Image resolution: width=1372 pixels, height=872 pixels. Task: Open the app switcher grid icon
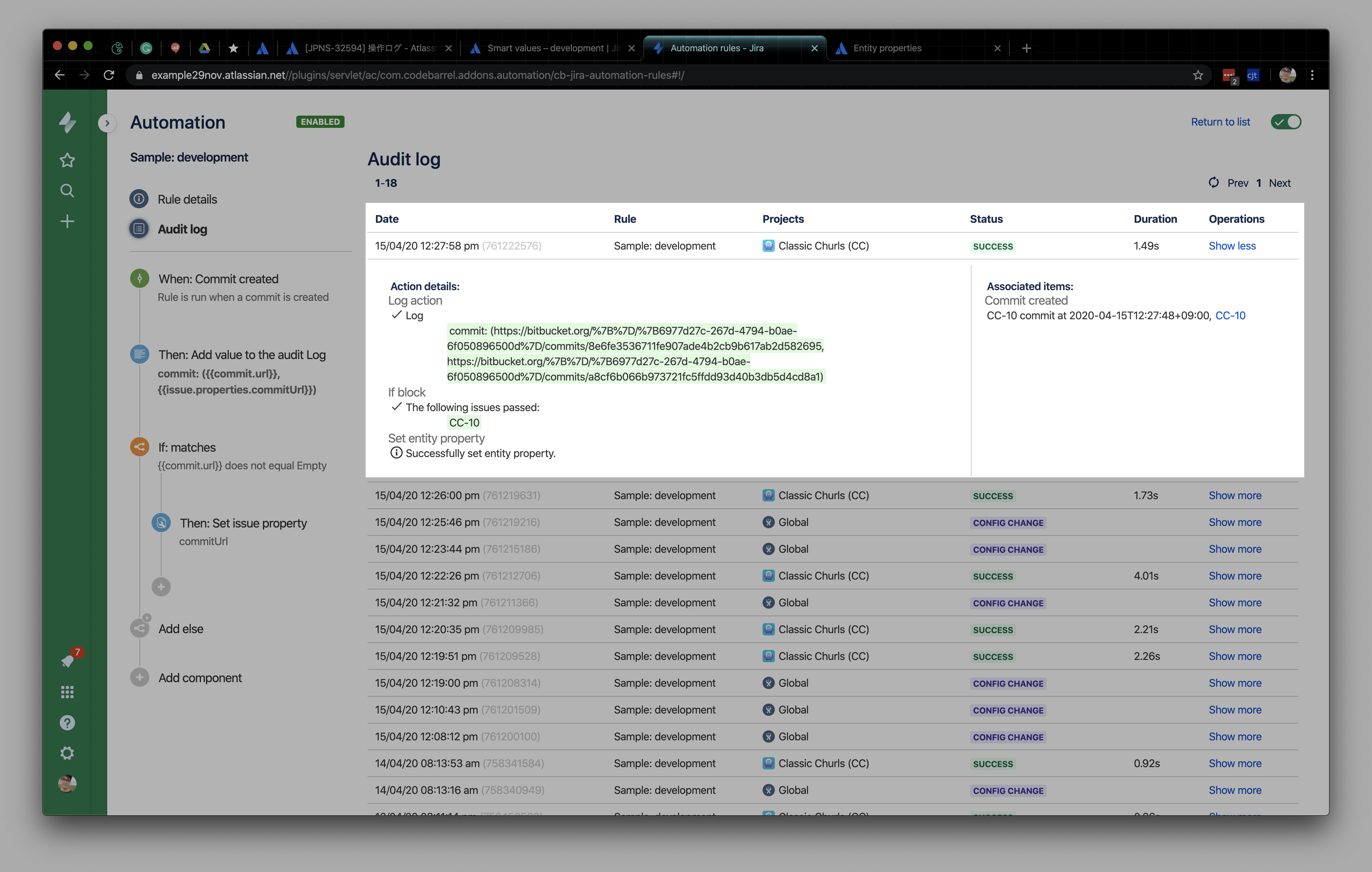[x=67, y=692]
